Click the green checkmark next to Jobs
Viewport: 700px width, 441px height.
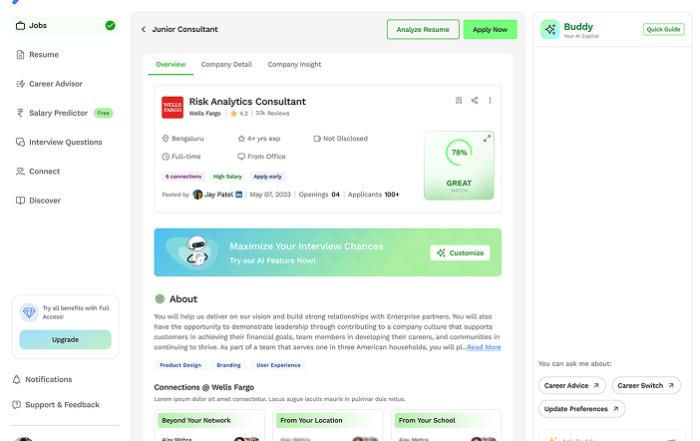pyautogui.click(x=110, y=25)
